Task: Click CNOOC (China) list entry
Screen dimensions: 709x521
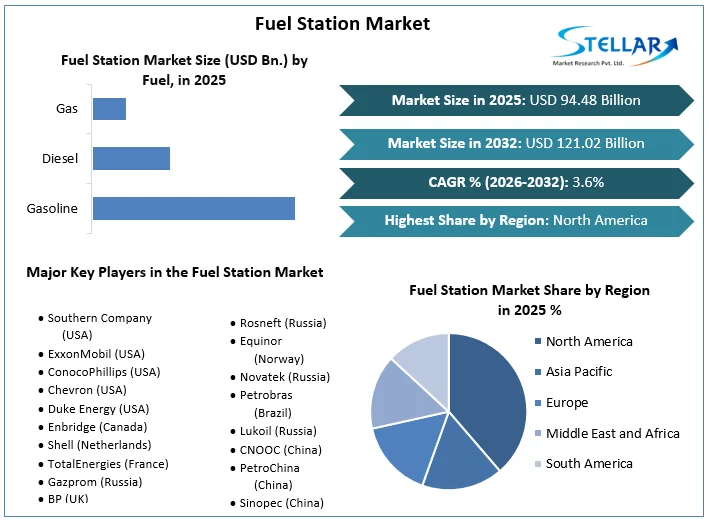Action: point(277,450)
